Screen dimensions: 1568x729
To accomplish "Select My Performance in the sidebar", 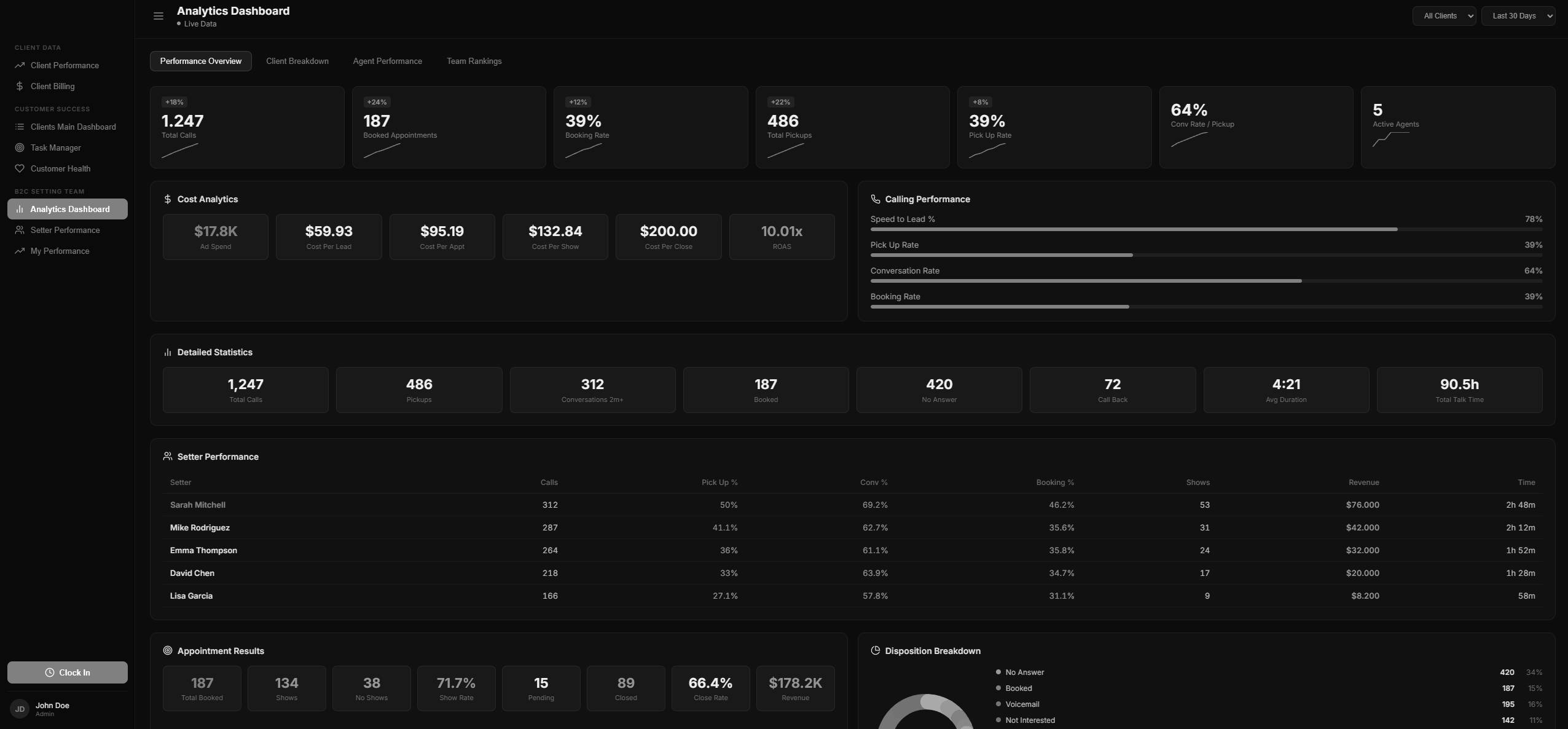I will click(60, 251).
